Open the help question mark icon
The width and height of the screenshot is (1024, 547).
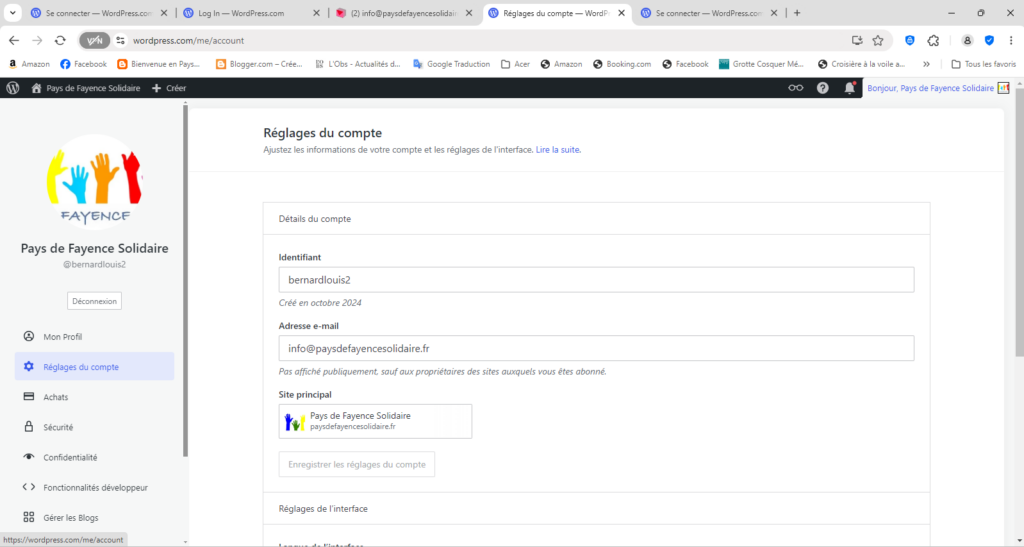coord(823,88)
